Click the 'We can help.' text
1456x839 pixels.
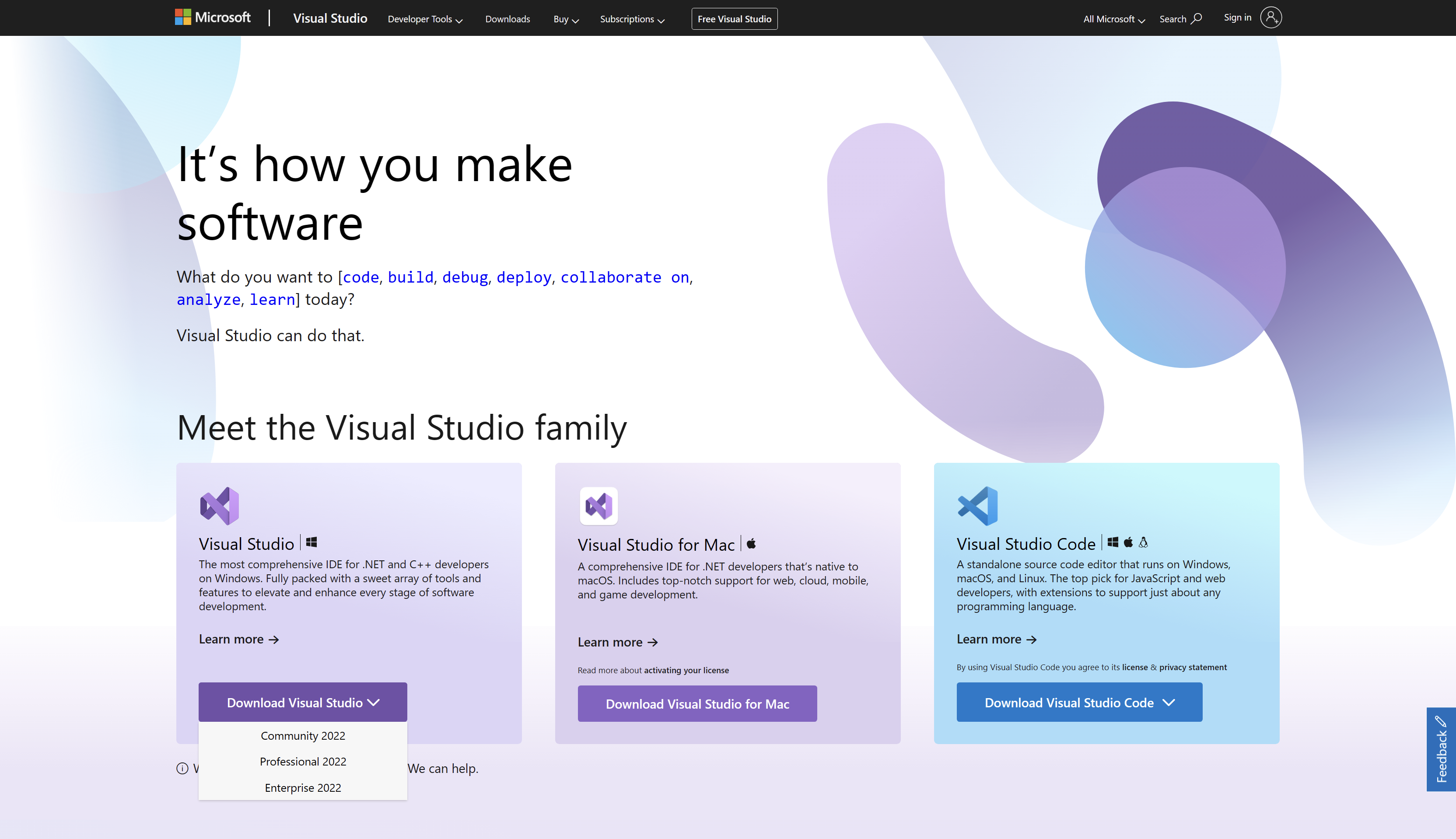pyautogui.click(x=442, y=769)
